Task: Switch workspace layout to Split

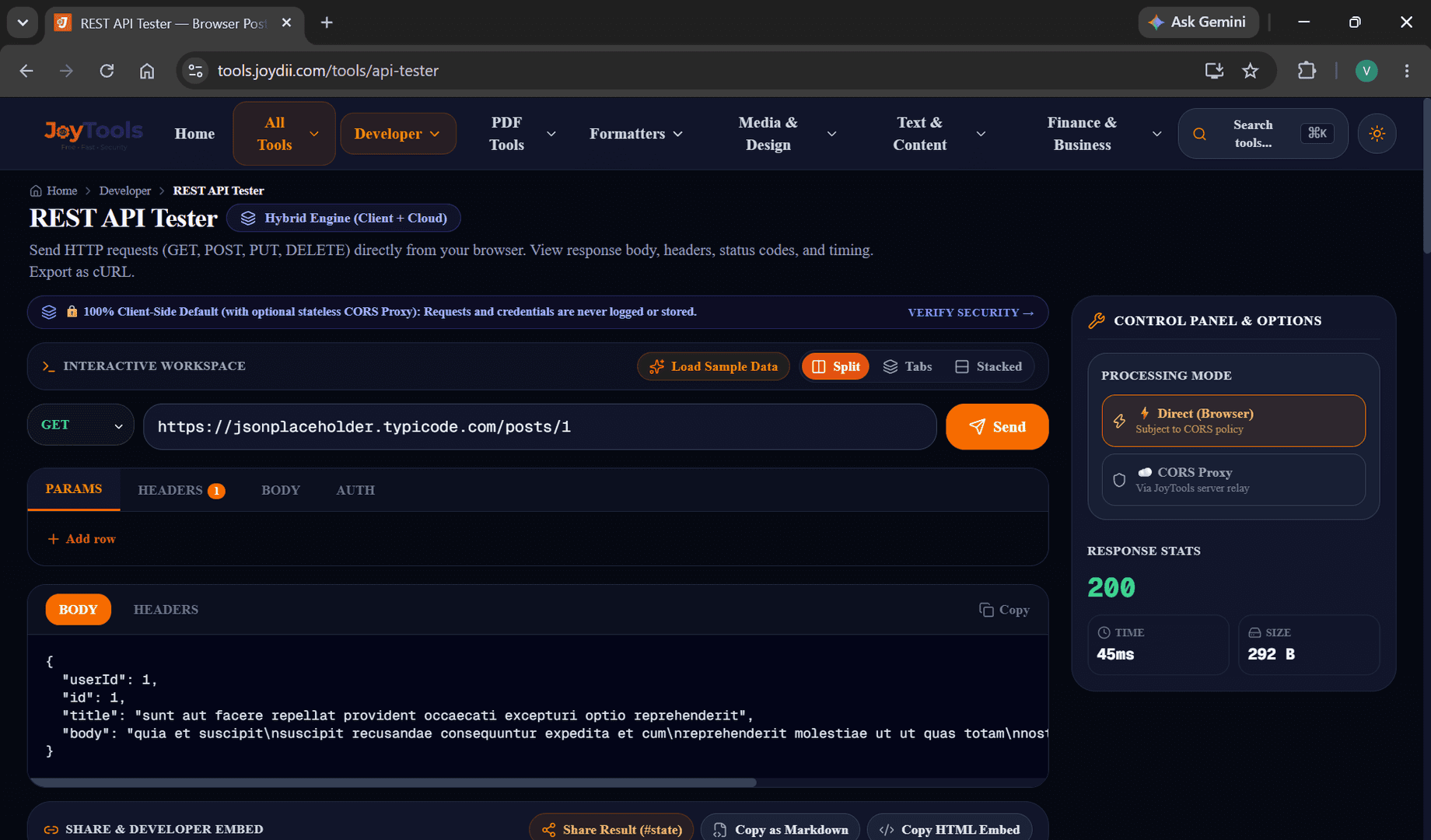Action: 836,366
